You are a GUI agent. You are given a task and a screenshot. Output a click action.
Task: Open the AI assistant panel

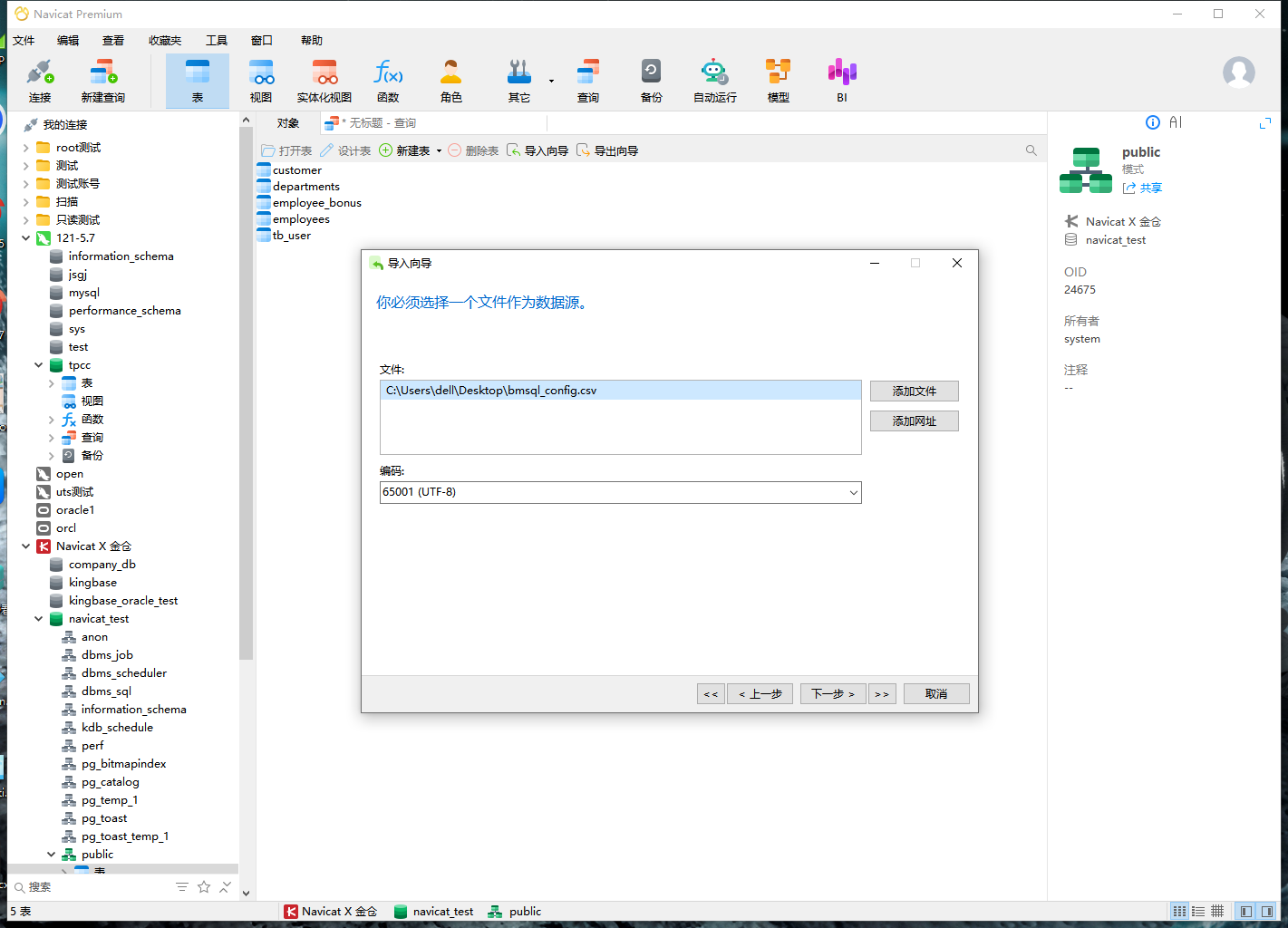tap(1176, 122)
